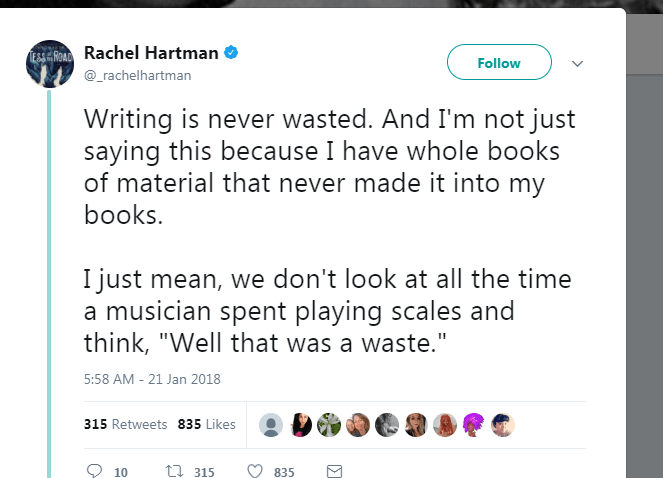Click the 5:58 AM - 21 Jan 2018 timestamp
The height and width of the screenshot is (478, 663).
point(153,379)
